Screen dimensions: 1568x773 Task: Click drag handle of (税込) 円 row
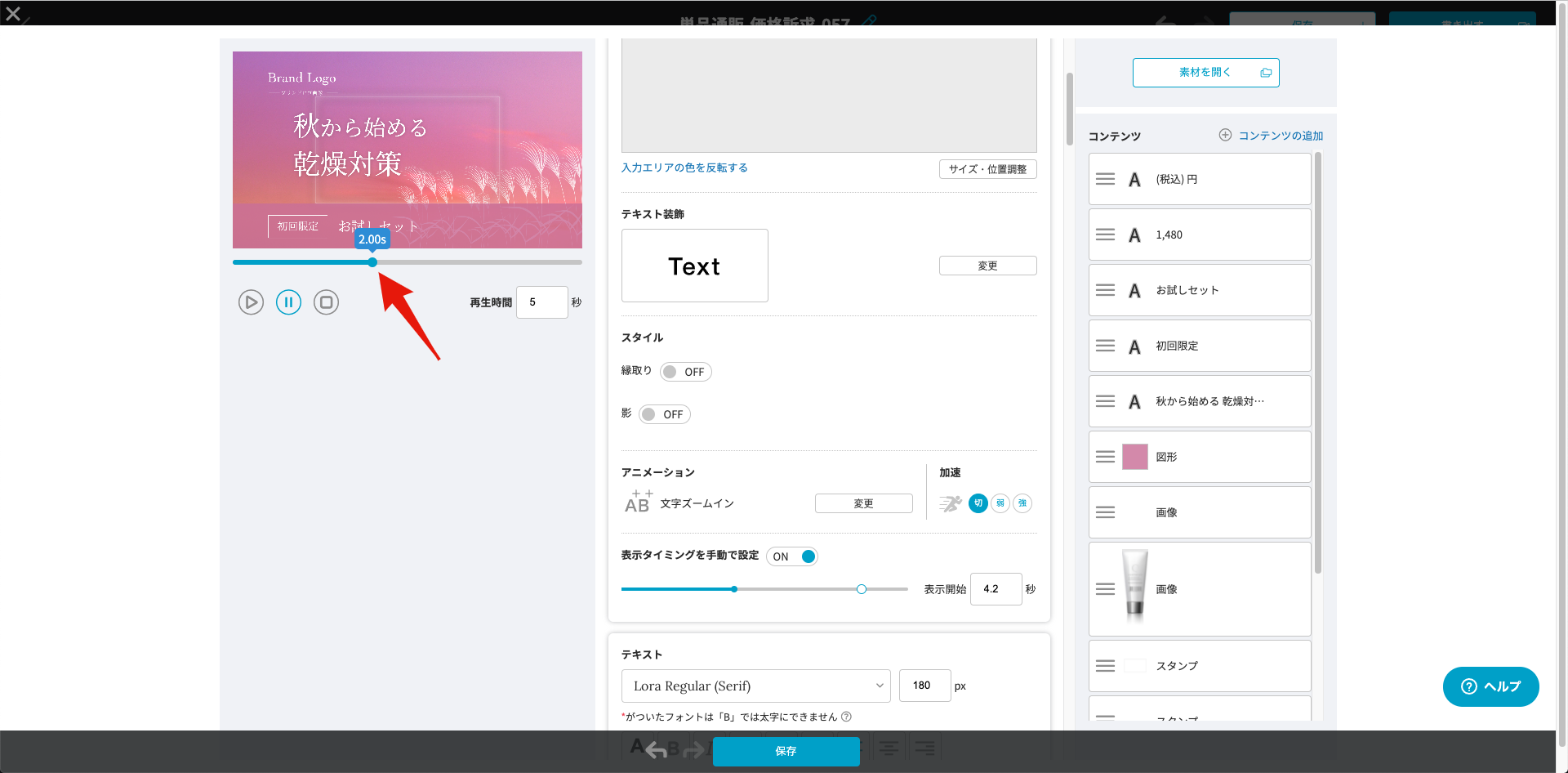(x=1105, y=179)
